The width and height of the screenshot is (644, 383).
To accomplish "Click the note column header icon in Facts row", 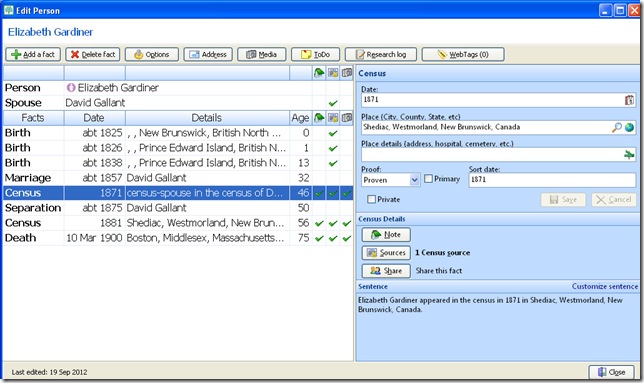I will coord(319,118).
